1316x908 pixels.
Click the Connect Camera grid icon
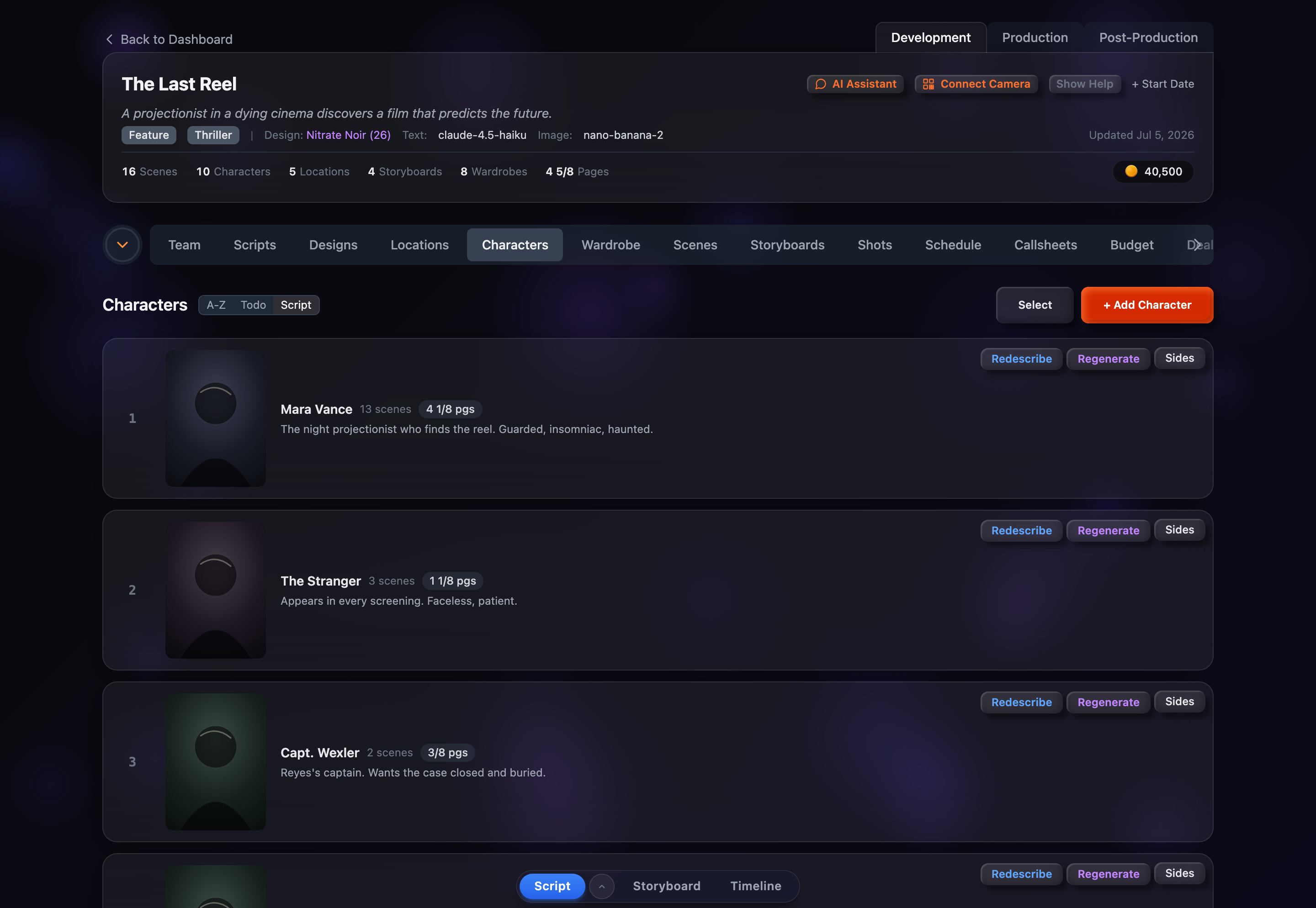coord(929,84)
